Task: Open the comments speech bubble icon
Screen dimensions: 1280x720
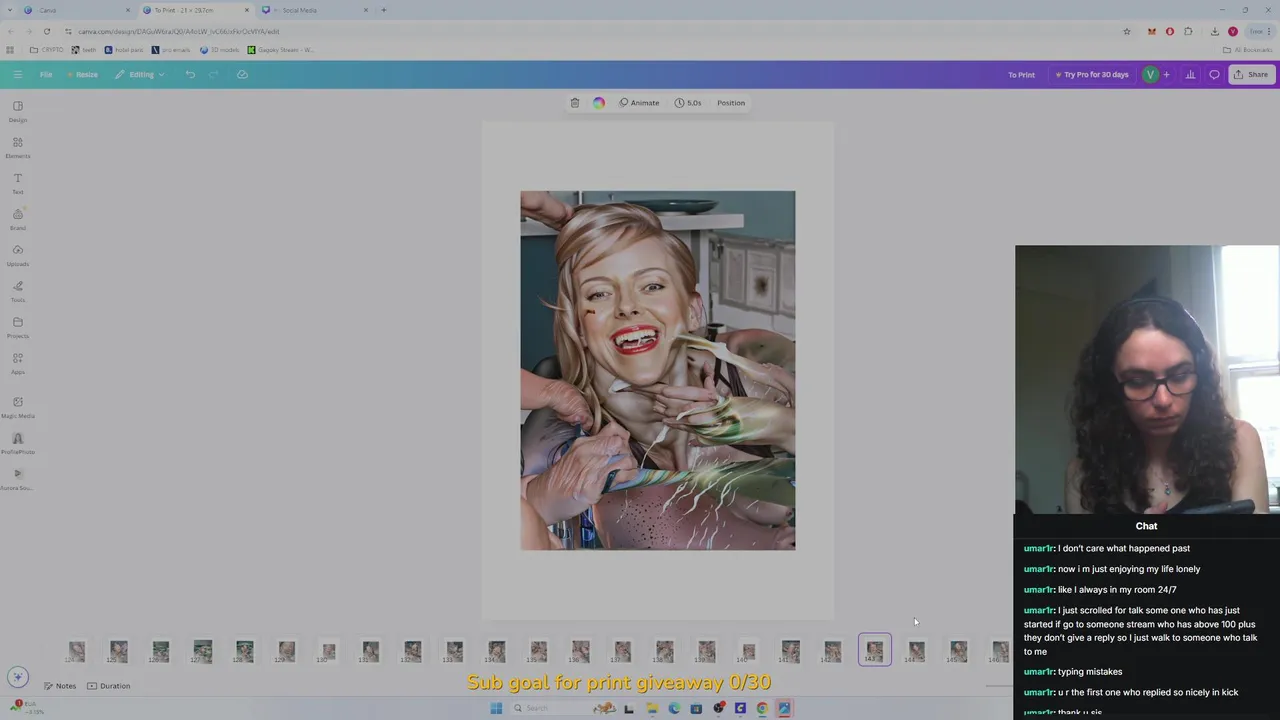Action: [x=1214, y=75]
